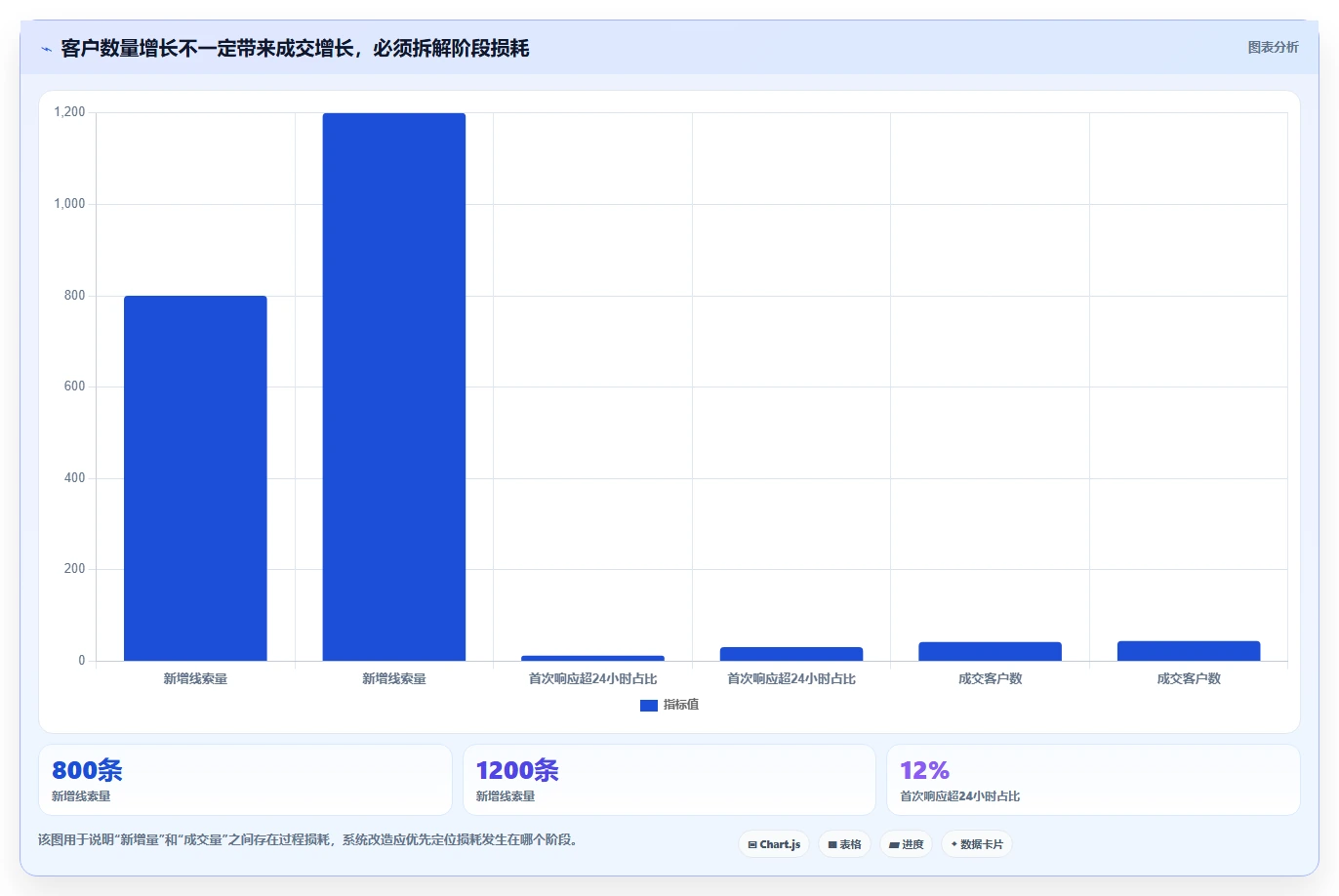This screenshot has height=896, width=1339.
Task: Click the 800条 value in the stat card
Action: click(87, 770)
